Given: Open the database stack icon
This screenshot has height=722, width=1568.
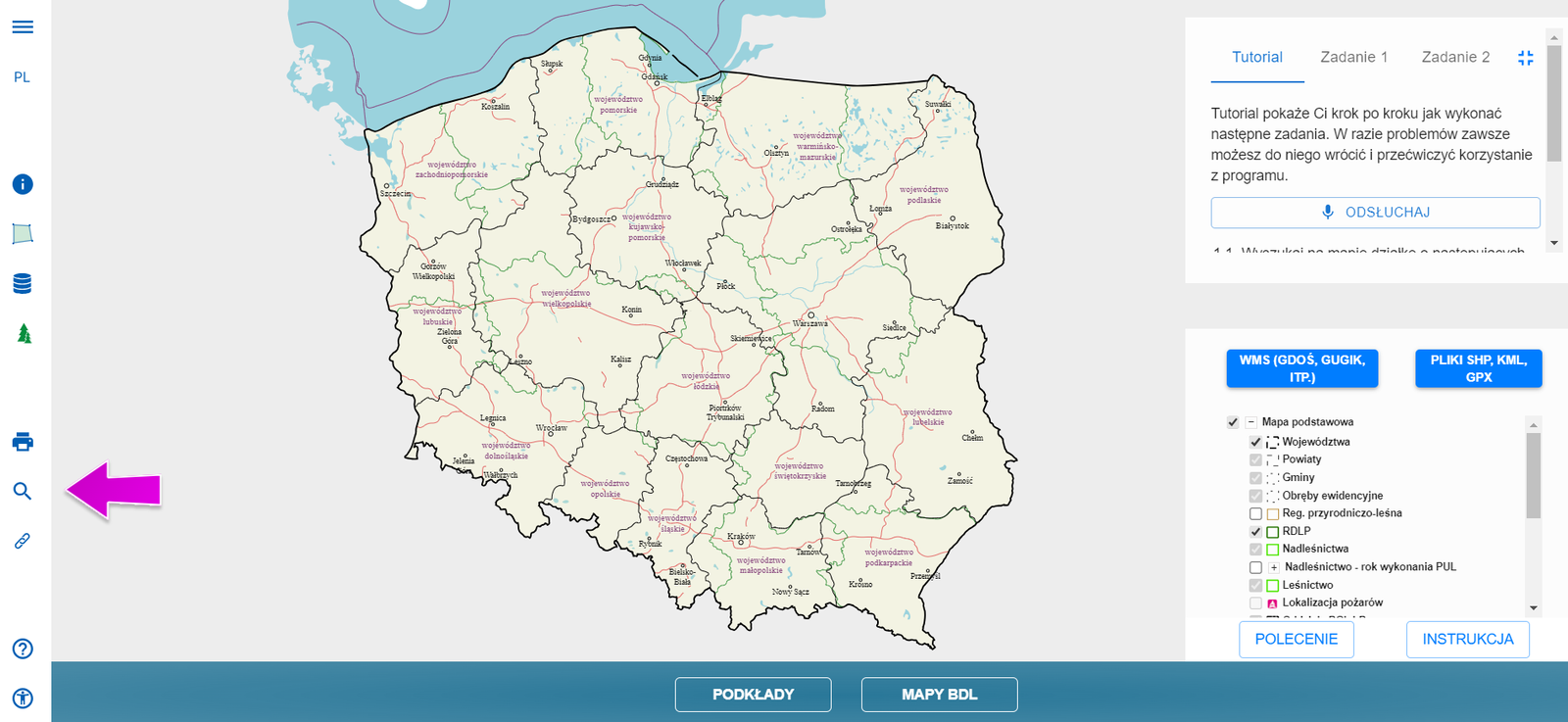Looking at the screenshot, I should (23, 284).
